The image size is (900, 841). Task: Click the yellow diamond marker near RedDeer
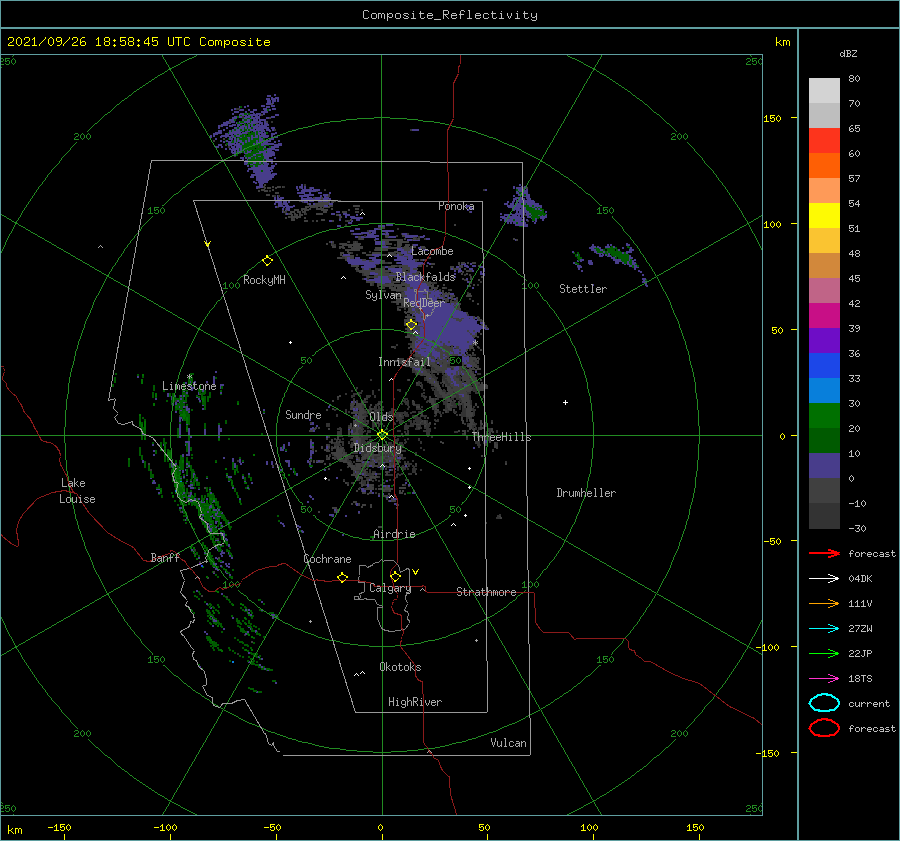point(411,325)
